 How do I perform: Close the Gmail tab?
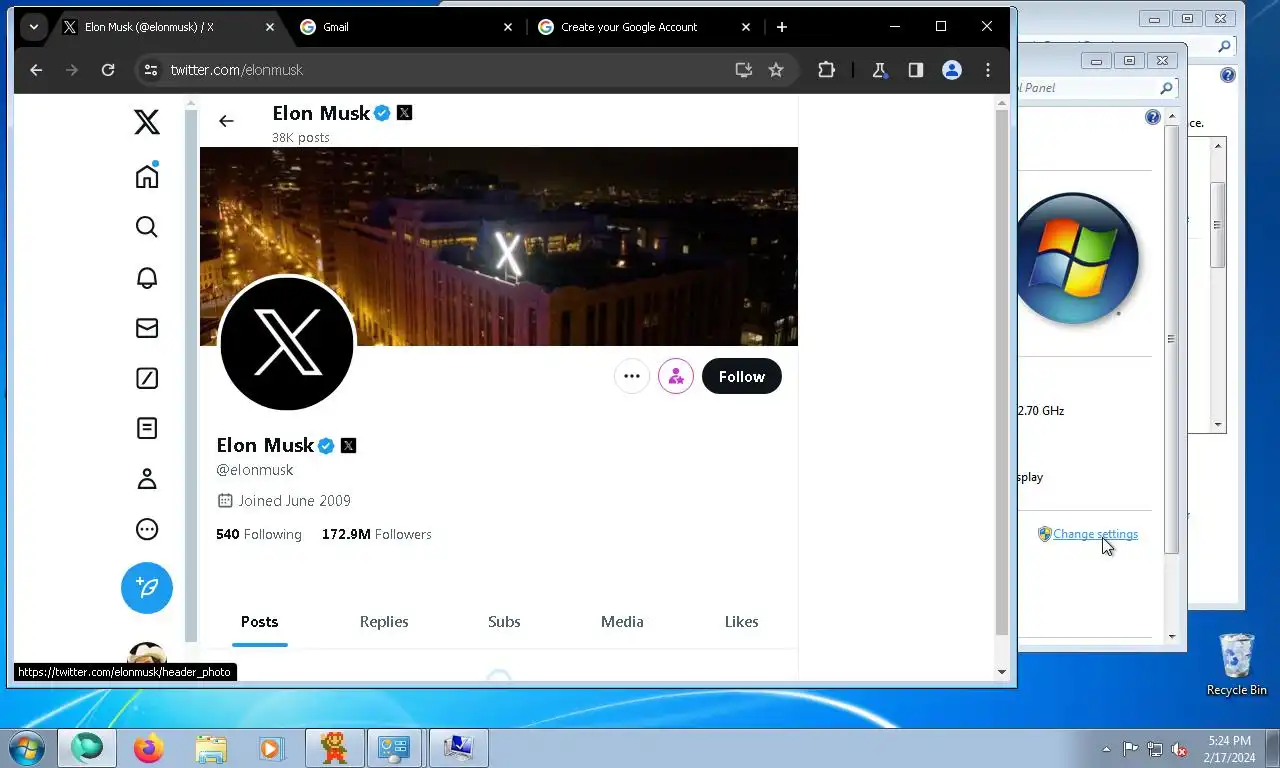(508, 27)
